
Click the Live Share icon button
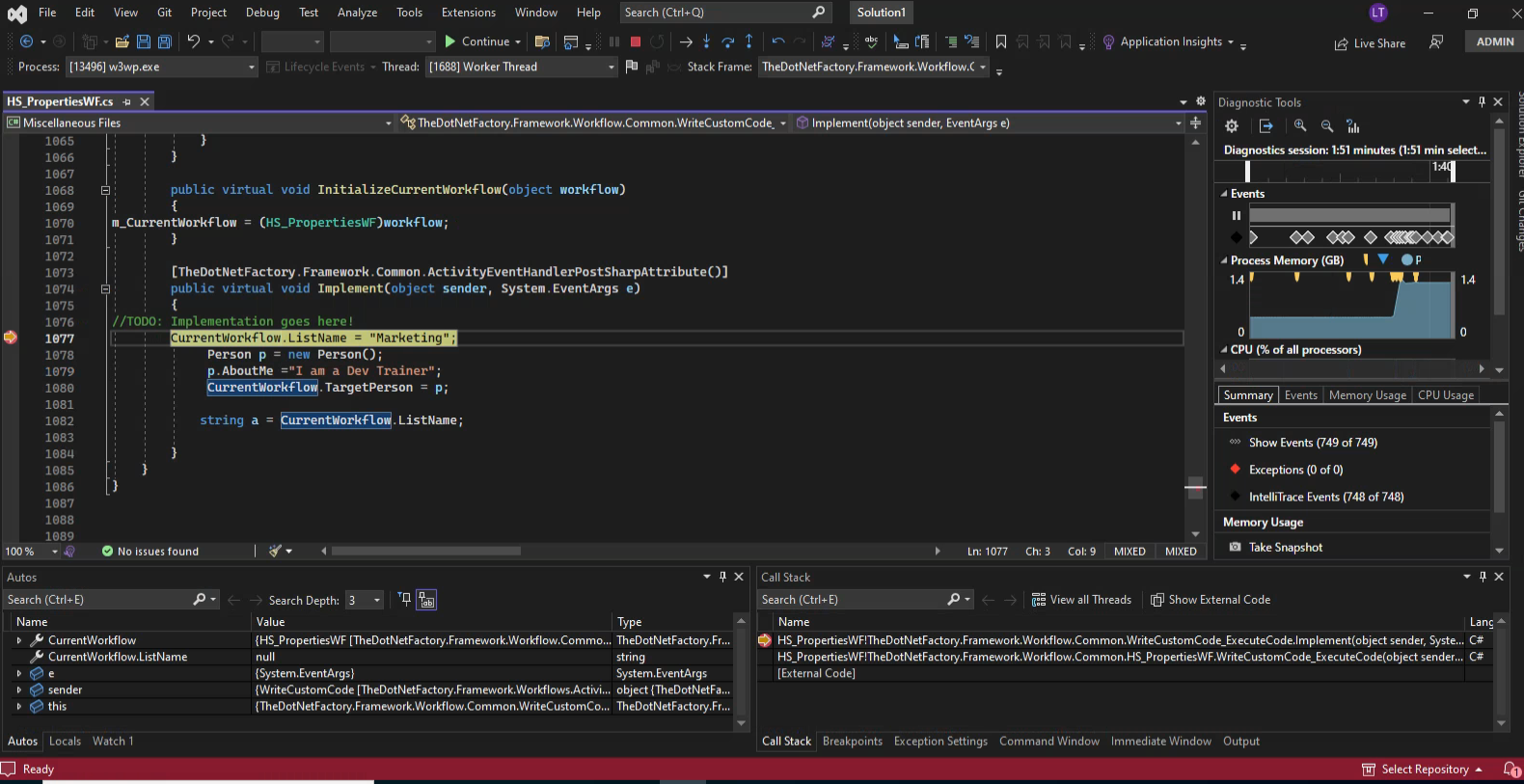click(1370, 43)
